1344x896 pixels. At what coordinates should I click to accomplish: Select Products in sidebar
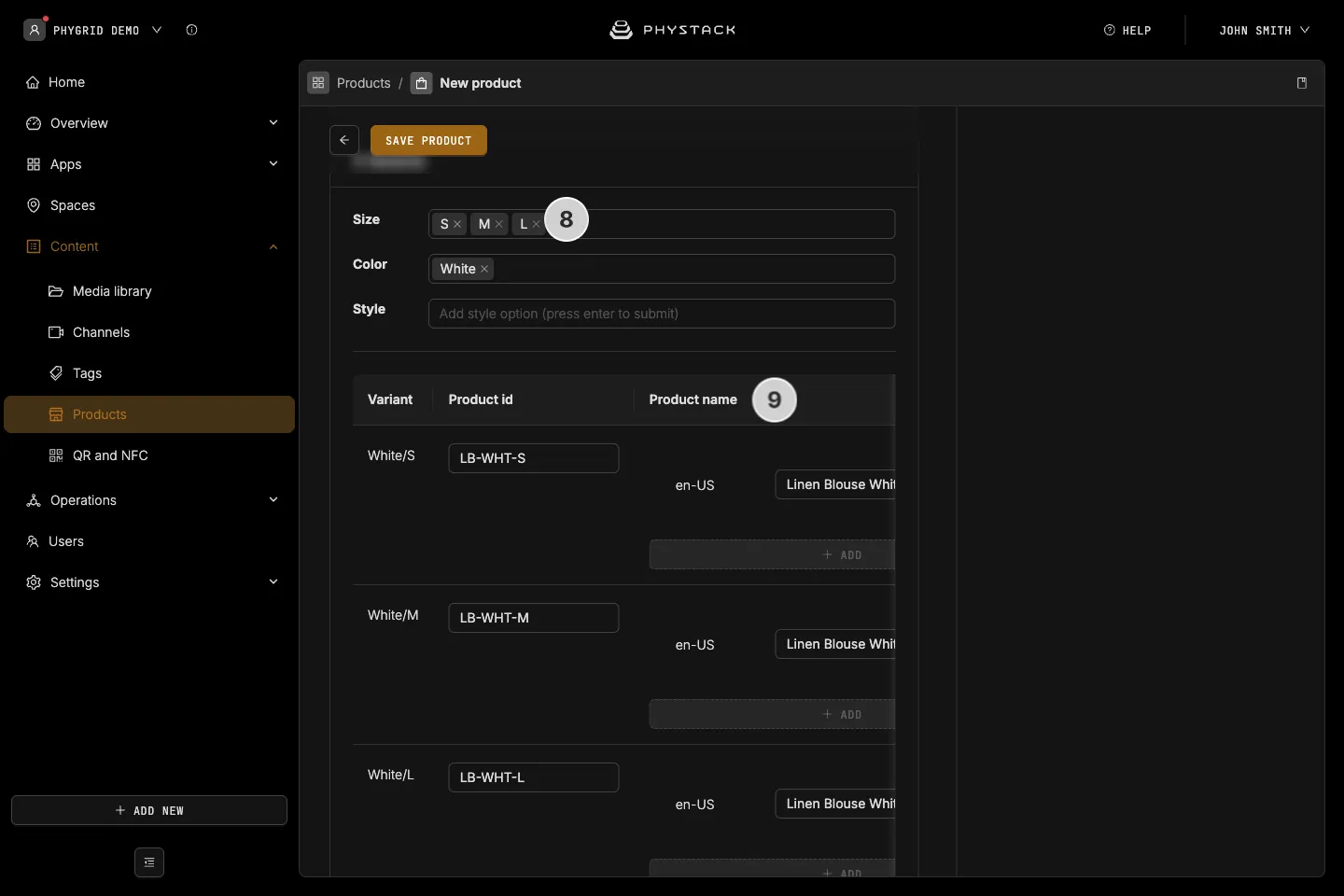(149, 414)
